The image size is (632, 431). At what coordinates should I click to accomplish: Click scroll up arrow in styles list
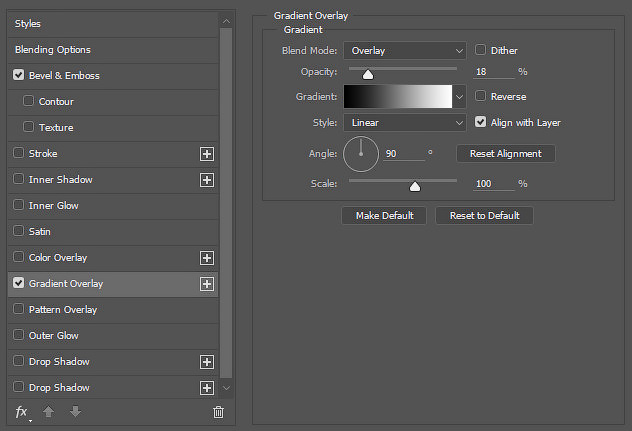coord(227,21)
